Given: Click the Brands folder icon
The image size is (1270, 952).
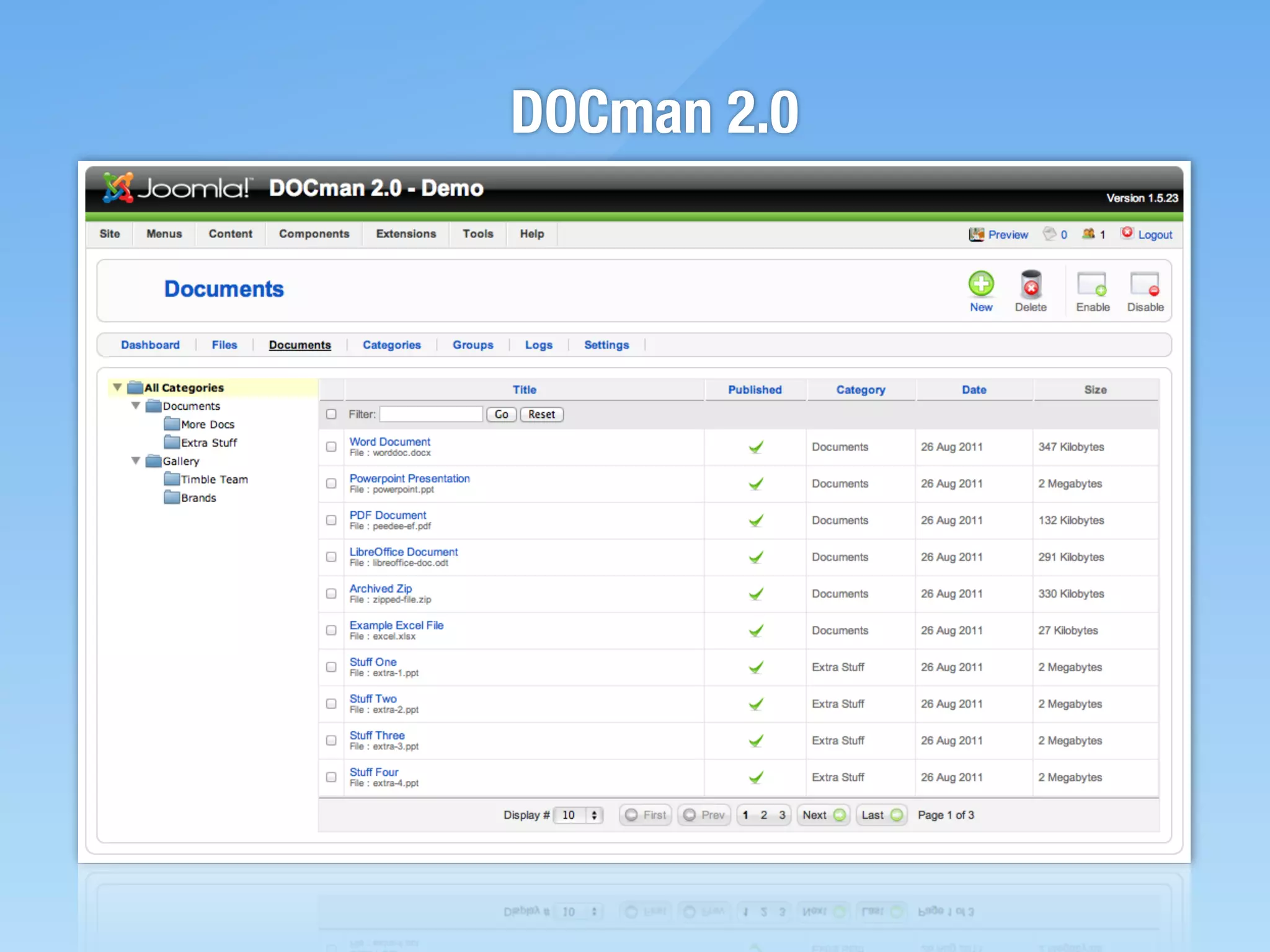Looking at the screenshot, I should coord(172,498).
